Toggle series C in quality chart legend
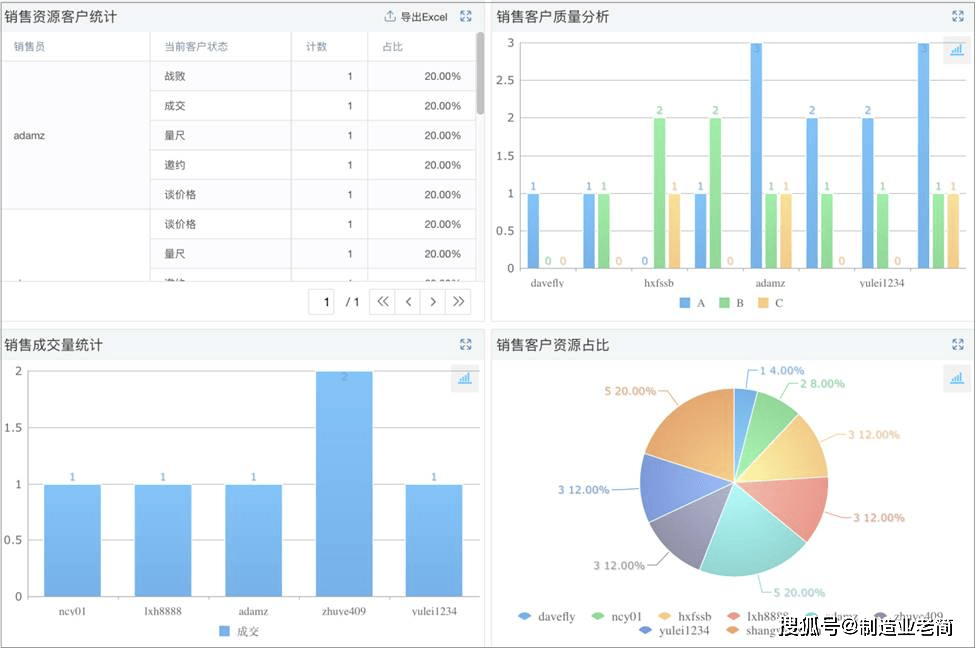The width and height of the screenshot is (975, 648). coord(770,303)
